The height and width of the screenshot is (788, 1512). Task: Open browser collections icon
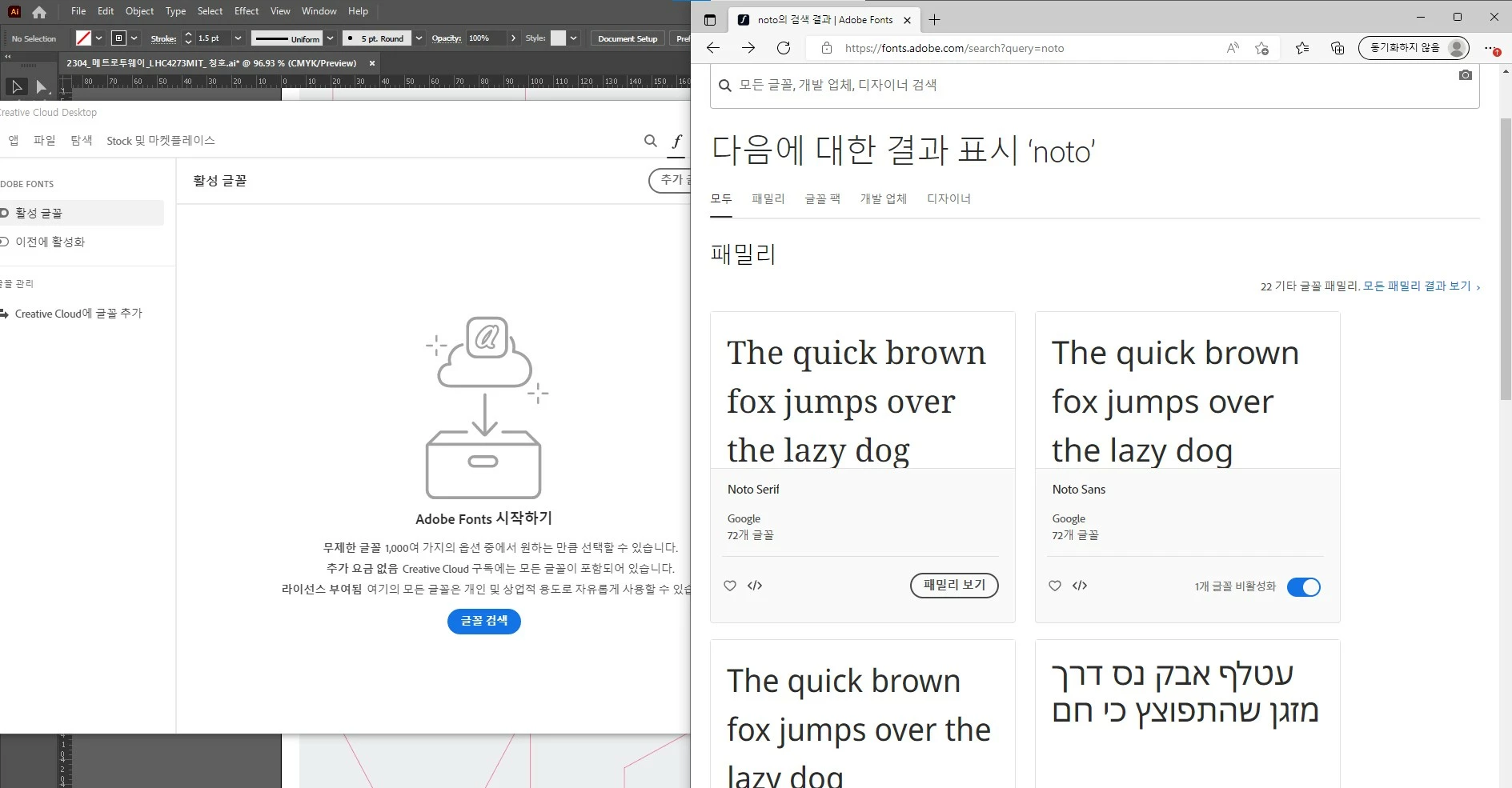tap(1338, 48)
